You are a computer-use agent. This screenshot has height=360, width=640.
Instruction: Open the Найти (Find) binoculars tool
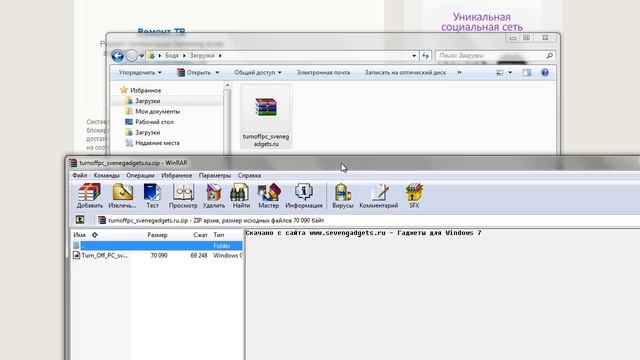(241, 196)
